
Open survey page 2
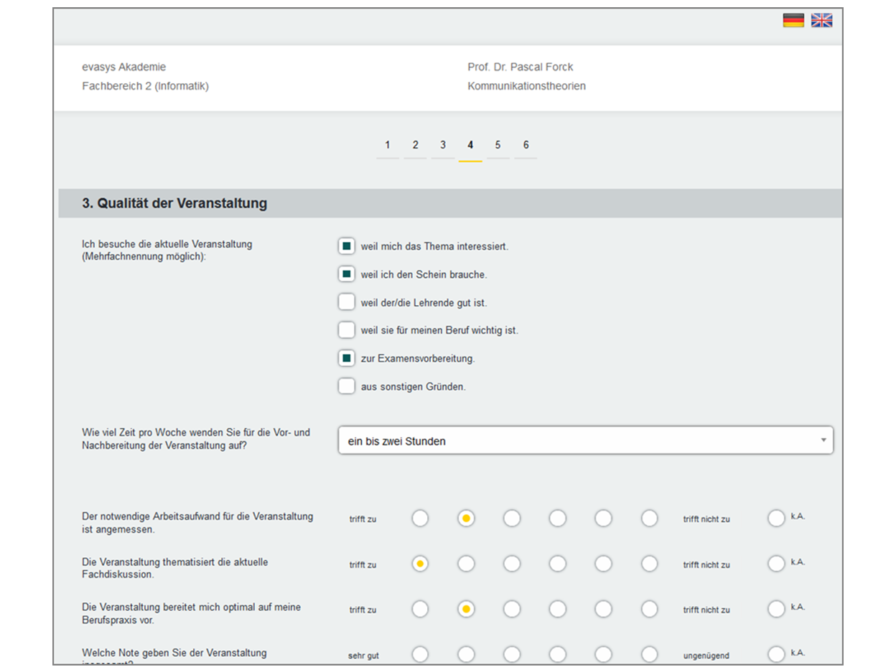[415, 144]
